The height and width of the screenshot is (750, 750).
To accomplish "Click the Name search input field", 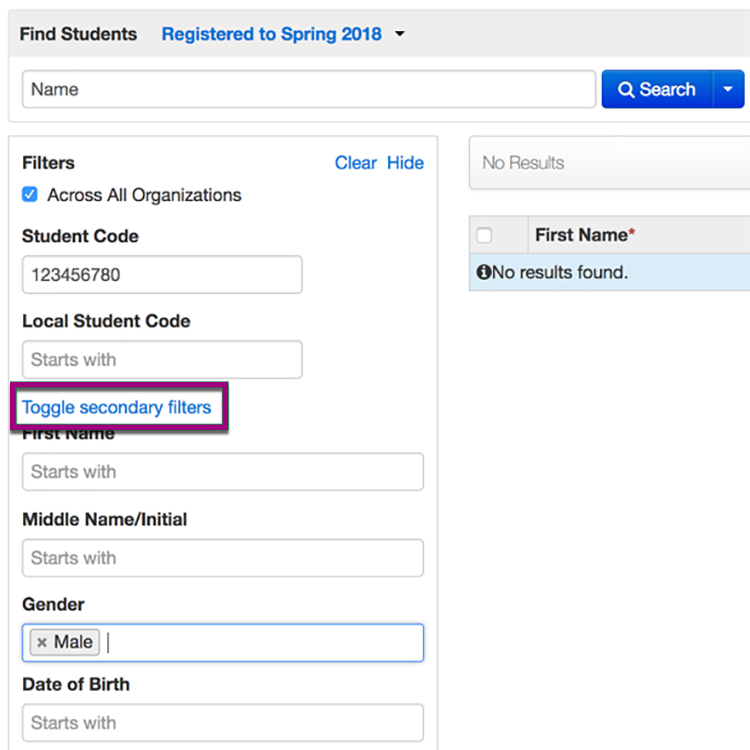I will coord(308,89).
